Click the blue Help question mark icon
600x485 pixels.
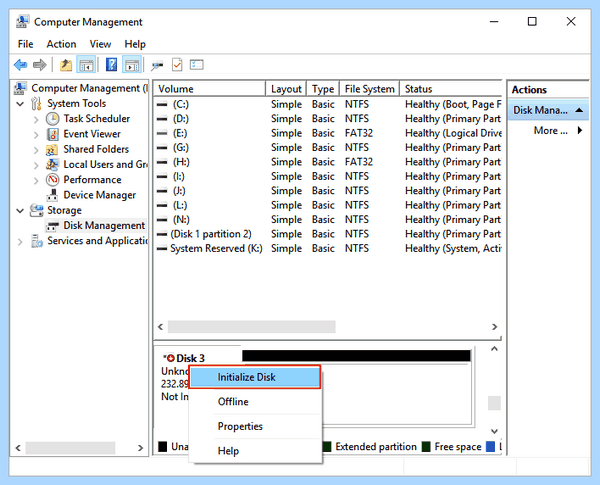pos(111,65)
